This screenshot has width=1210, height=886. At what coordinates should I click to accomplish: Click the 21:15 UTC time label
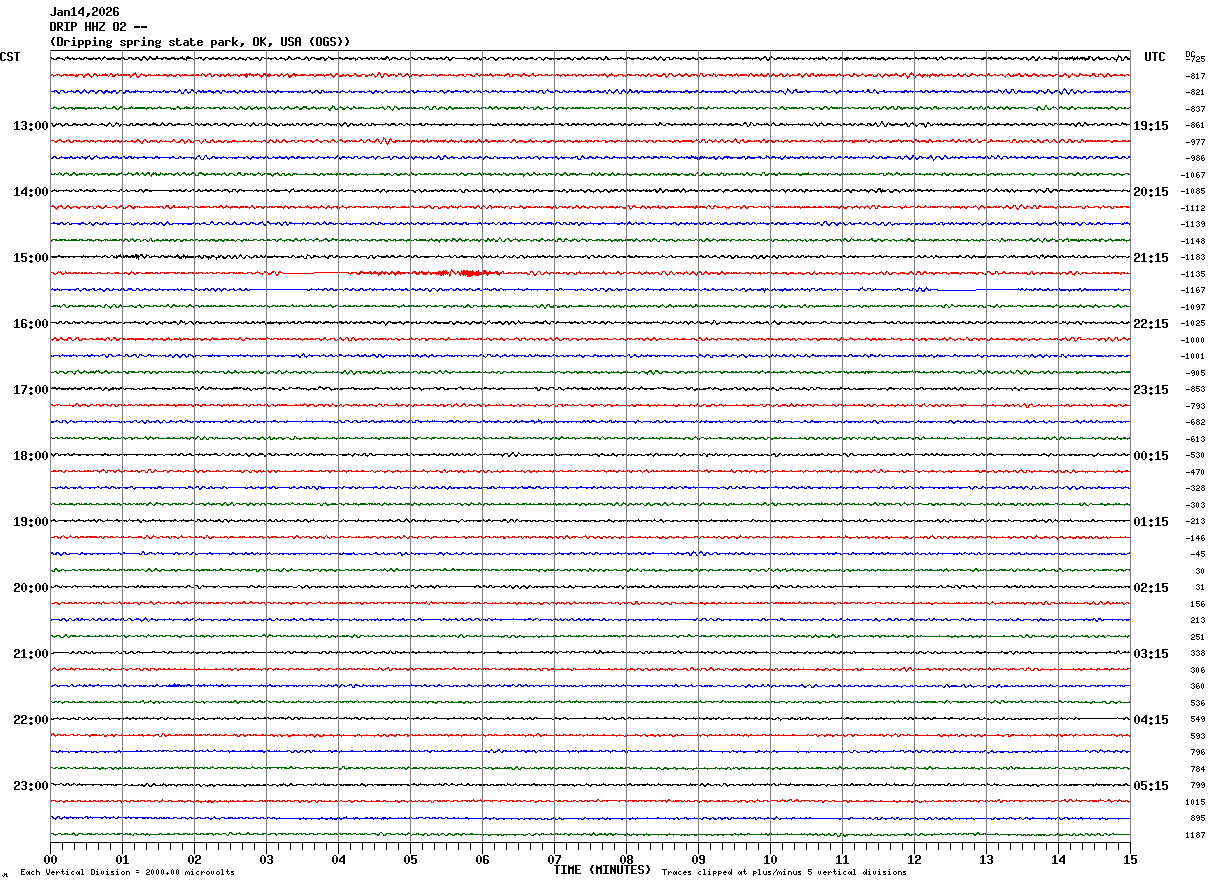click(1151, 258)
